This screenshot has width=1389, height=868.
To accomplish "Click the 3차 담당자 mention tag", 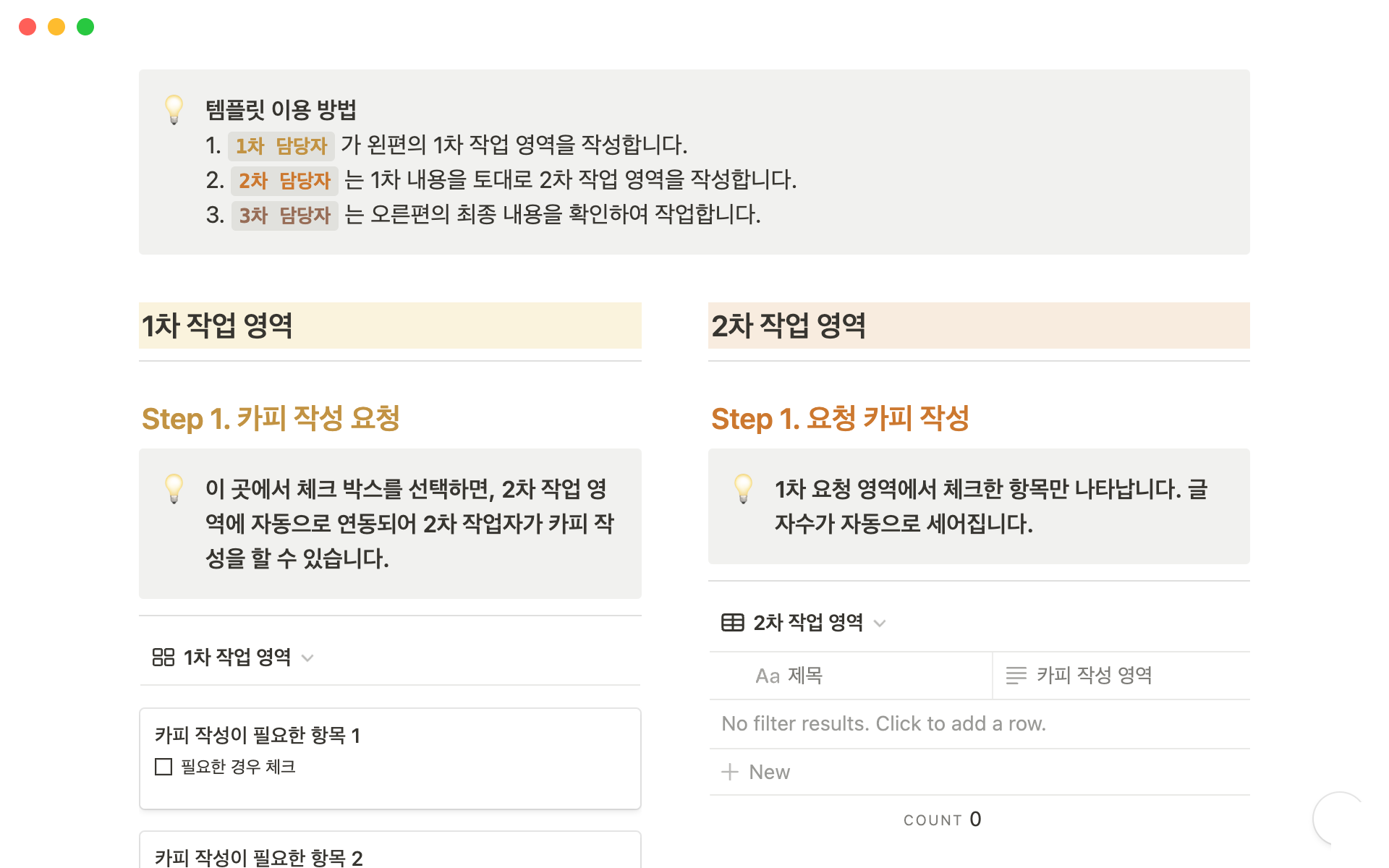I will click(x=284, y=215).
